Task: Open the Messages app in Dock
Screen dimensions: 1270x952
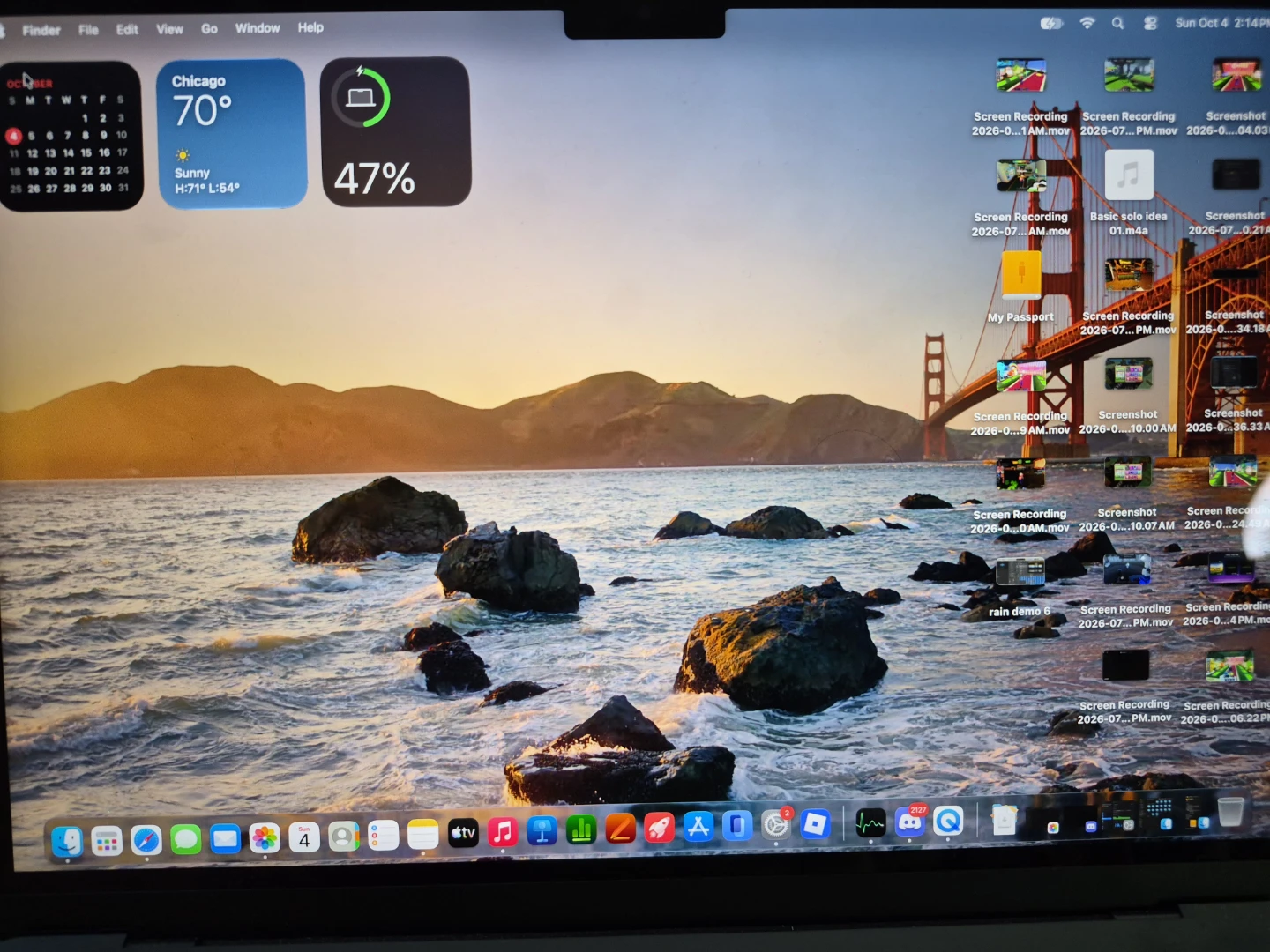Action: click(x=186, y=839)
